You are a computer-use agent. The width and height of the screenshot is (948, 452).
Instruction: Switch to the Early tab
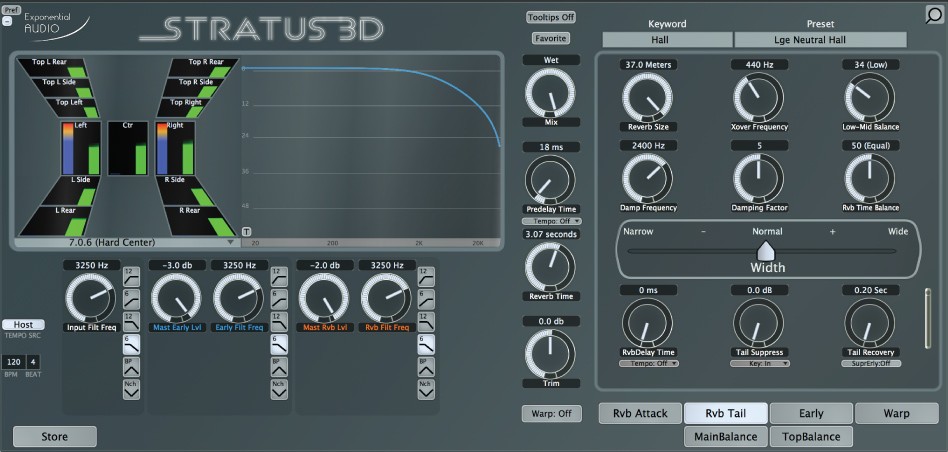811,414
